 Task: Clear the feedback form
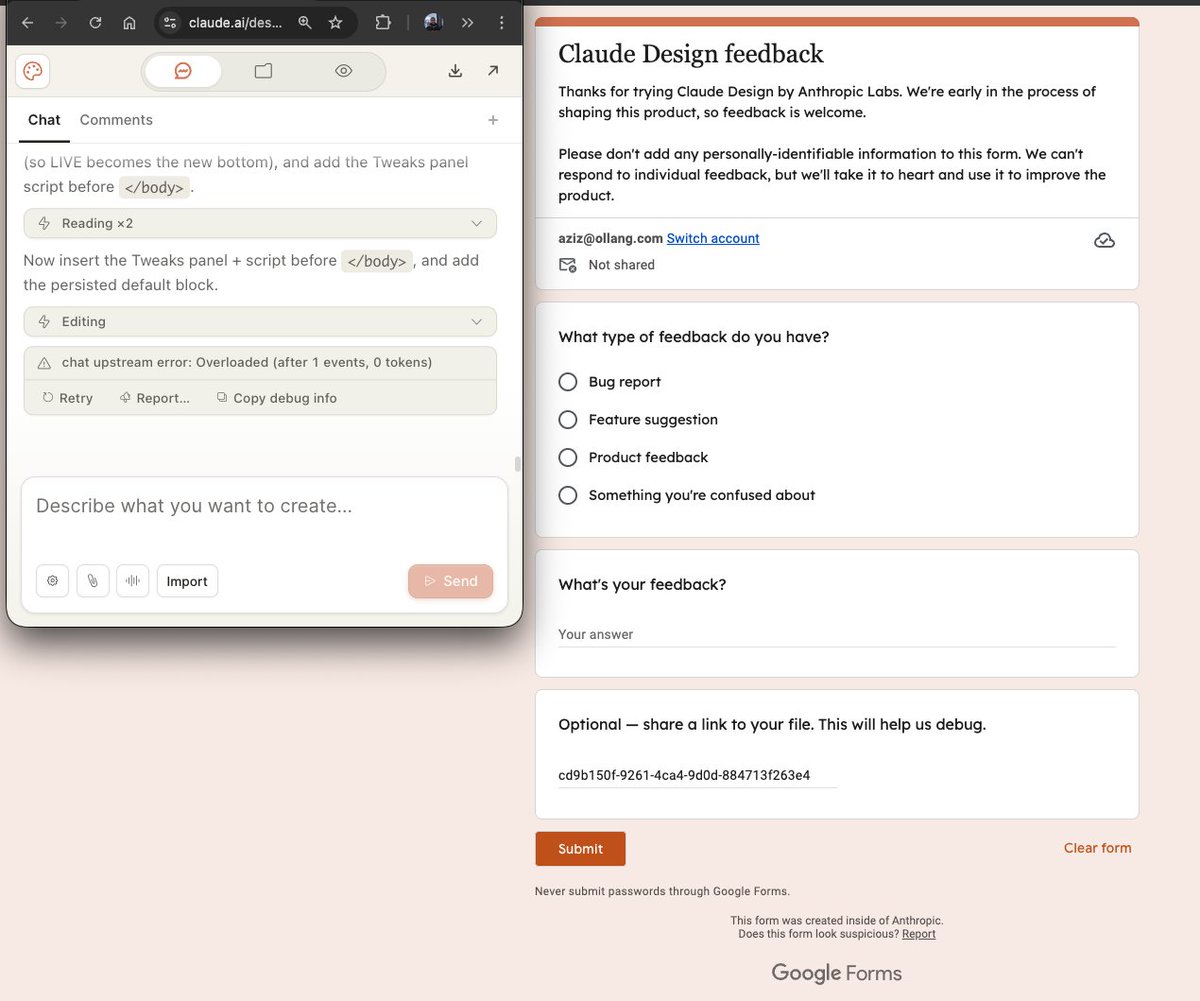coord(1098,848)
